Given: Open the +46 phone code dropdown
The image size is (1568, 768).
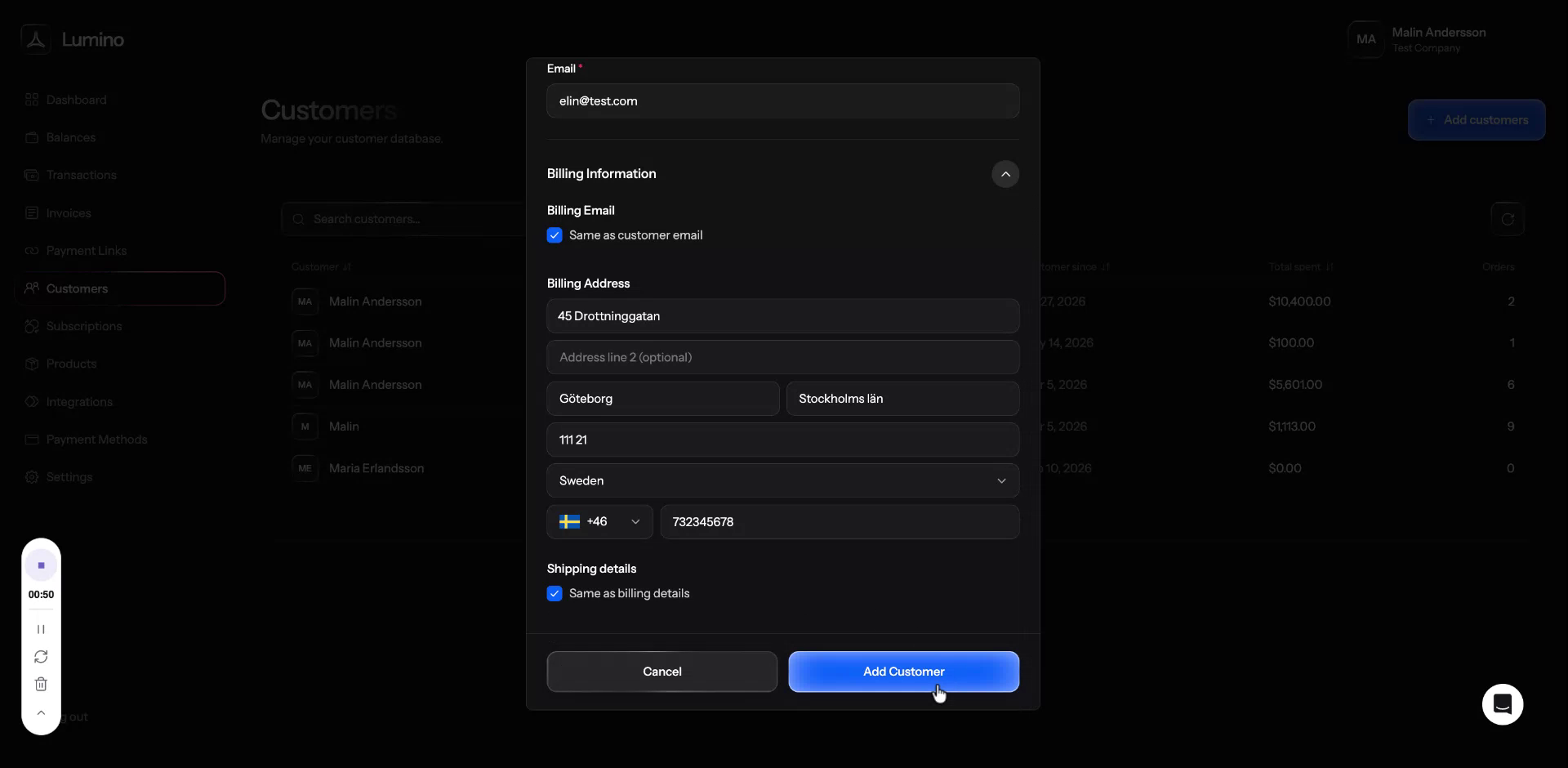Looking at the screenshot, I should point(599,522).
